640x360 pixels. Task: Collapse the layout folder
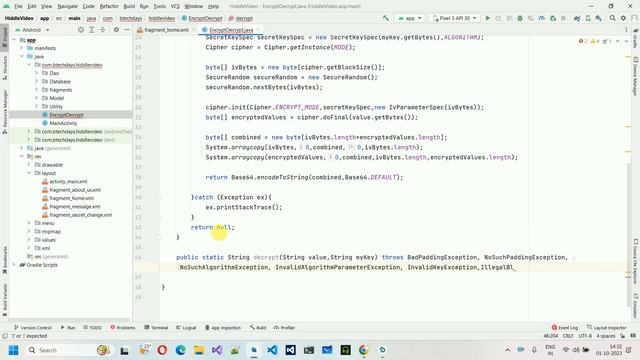pyautogui.click(x=29, y=173)
